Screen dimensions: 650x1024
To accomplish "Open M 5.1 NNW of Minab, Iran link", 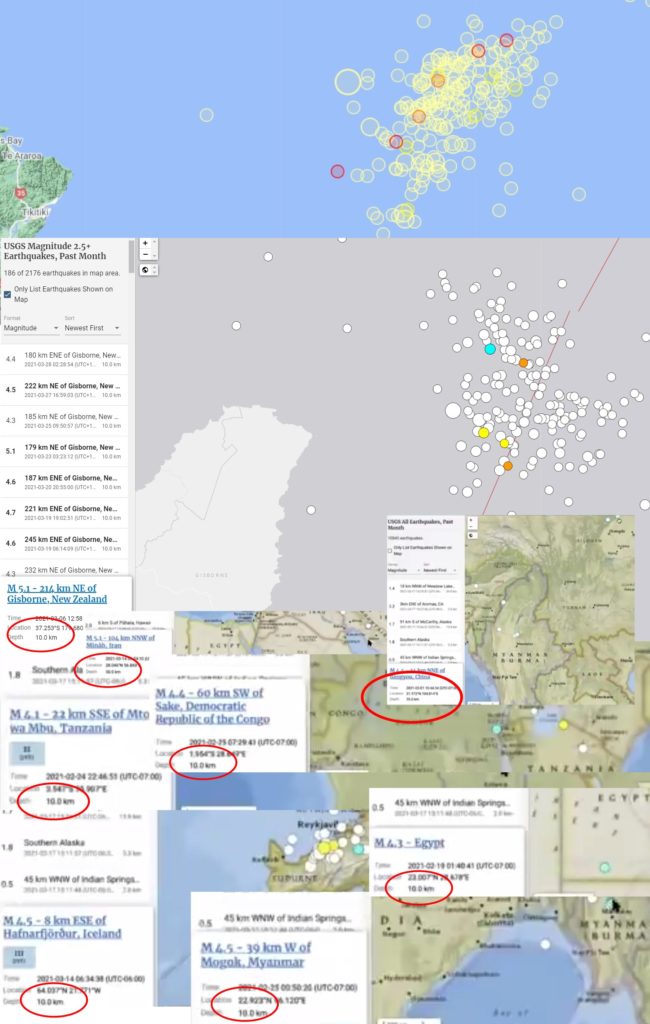I will point(120,641).
